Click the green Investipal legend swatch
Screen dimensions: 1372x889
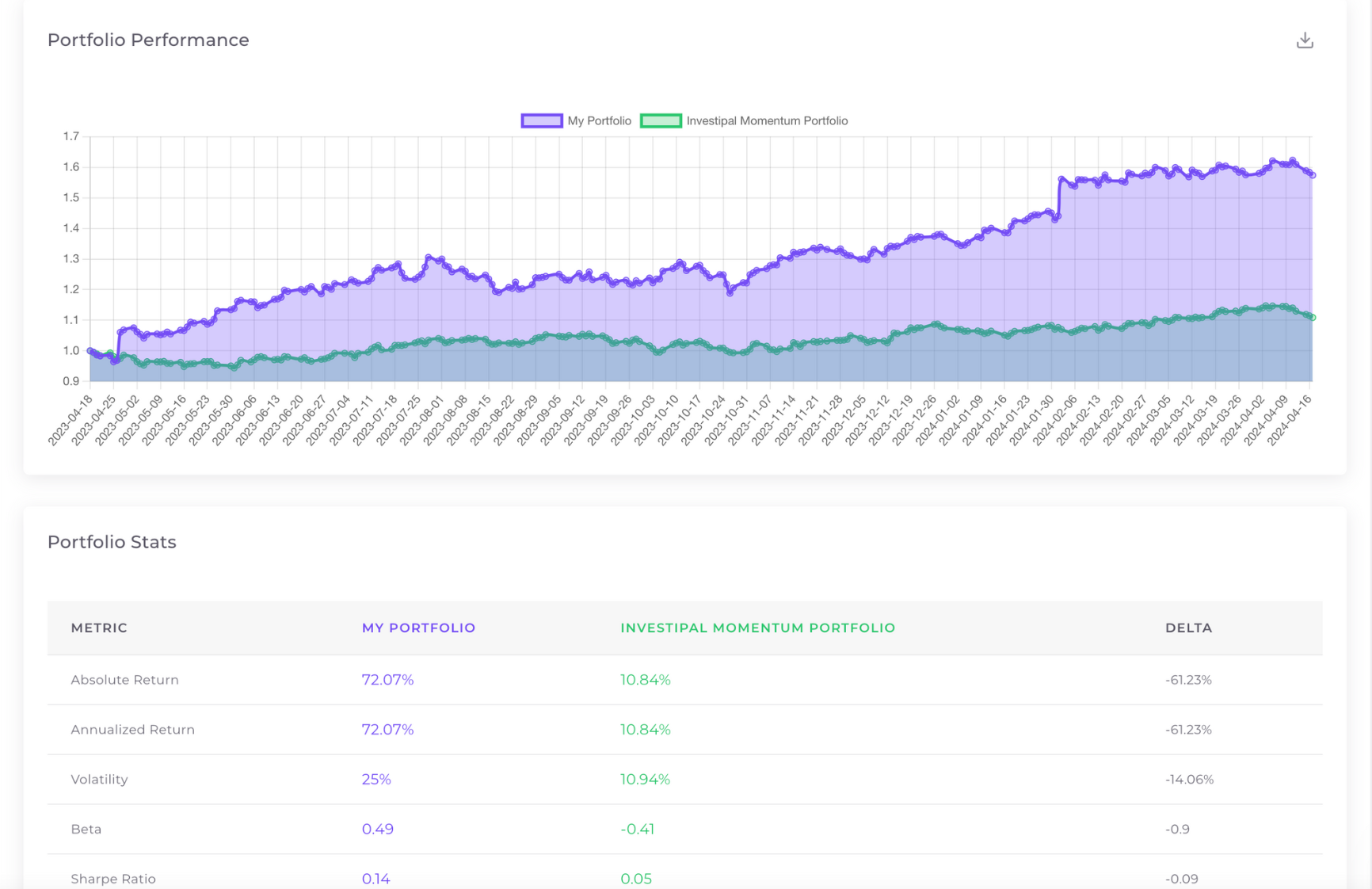pos(661,120)
